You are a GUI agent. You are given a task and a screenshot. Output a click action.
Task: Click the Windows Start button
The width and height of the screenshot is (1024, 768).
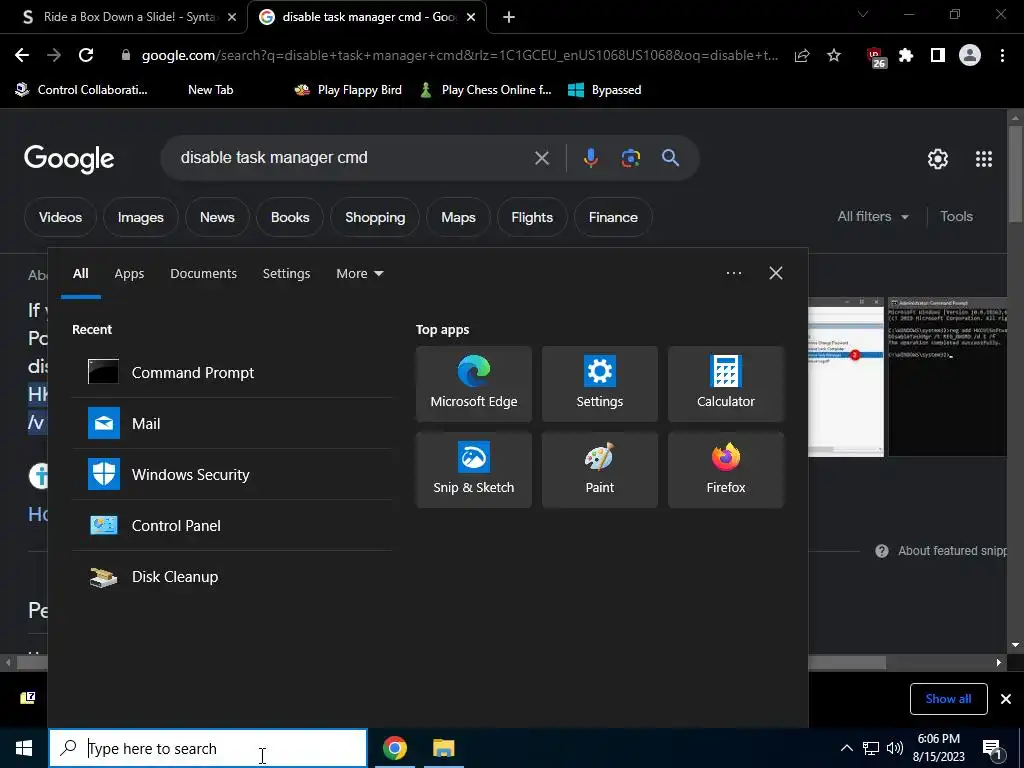click(24, 748)
